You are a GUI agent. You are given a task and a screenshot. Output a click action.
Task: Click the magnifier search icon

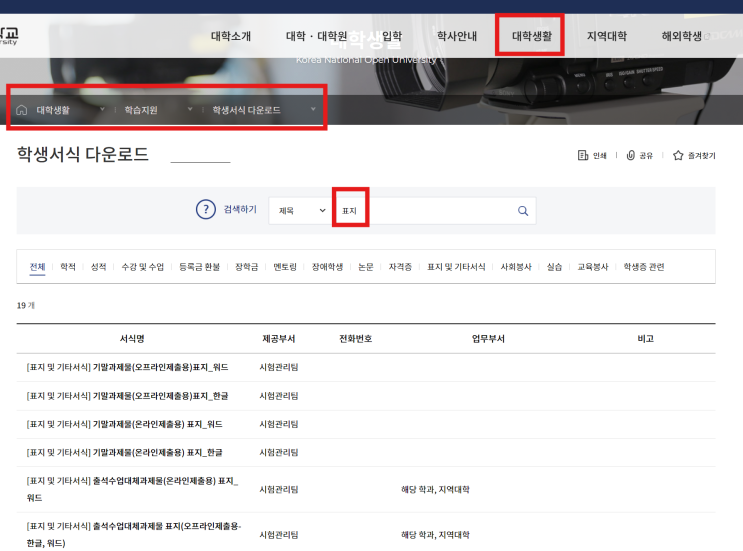click(523, 211)
